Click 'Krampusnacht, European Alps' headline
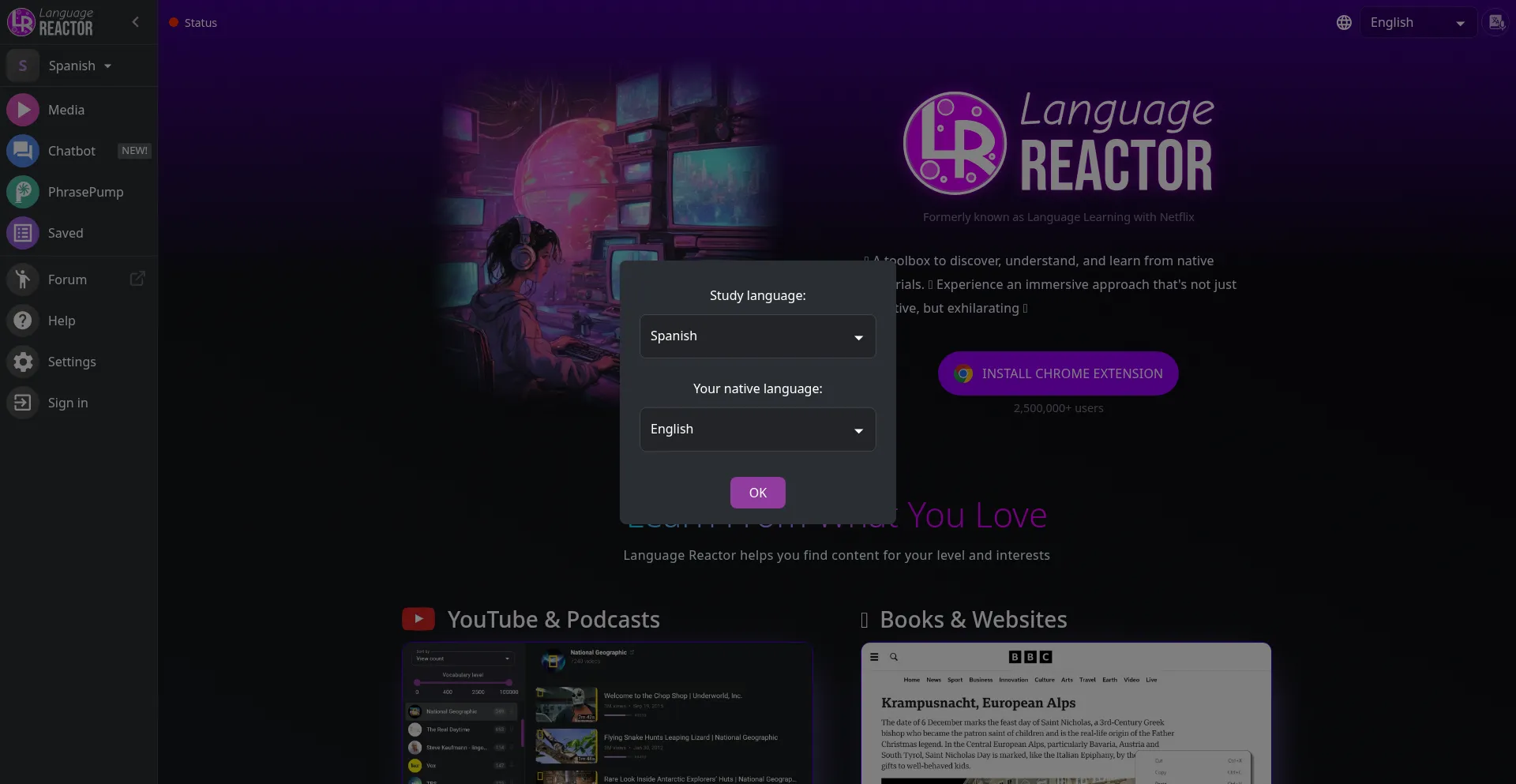This screenshot has width=1516, height=784. tap(978, 703)
